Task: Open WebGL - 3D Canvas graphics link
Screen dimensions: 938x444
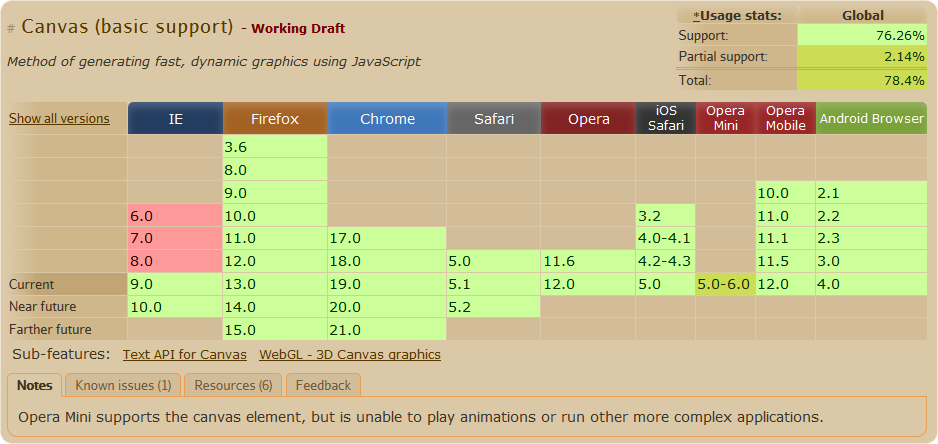Action: (x=350, y=355)
